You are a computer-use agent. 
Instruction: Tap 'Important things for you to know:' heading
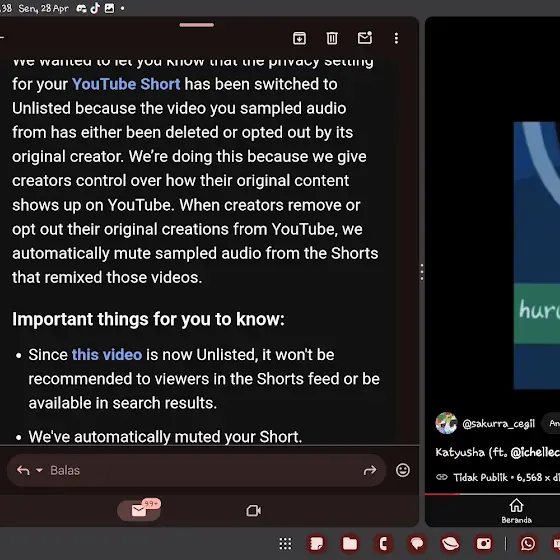(x=148, y=319)
